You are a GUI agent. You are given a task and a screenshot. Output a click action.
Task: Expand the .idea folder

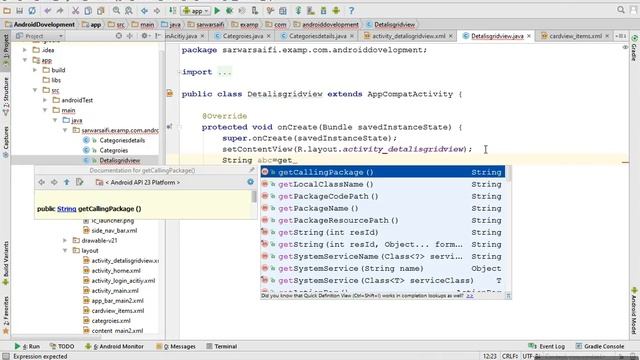pos(25,50)
